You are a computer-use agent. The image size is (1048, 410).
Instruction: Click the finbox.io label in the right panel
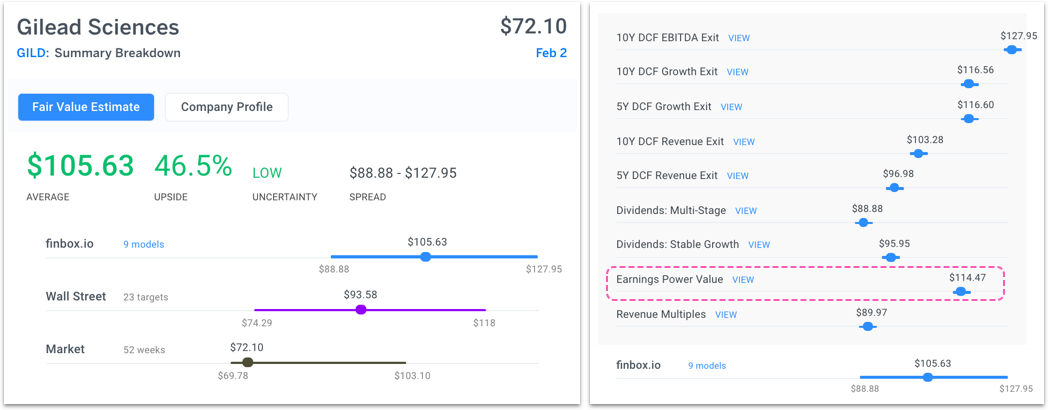[x=638, y=365]
